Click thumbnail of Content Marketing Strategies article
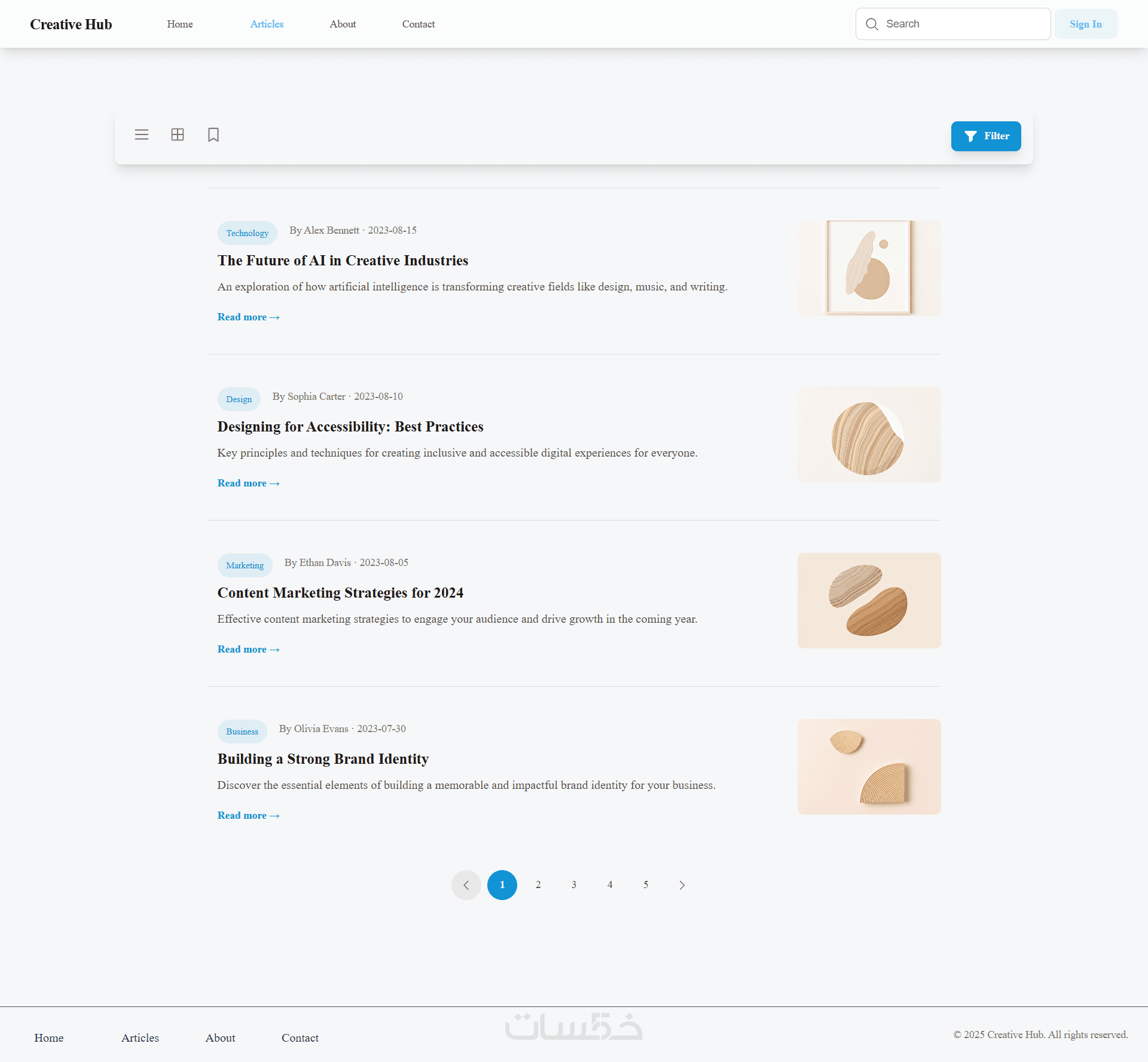Screen dimensions: 1148x1062 pos(869,601)
